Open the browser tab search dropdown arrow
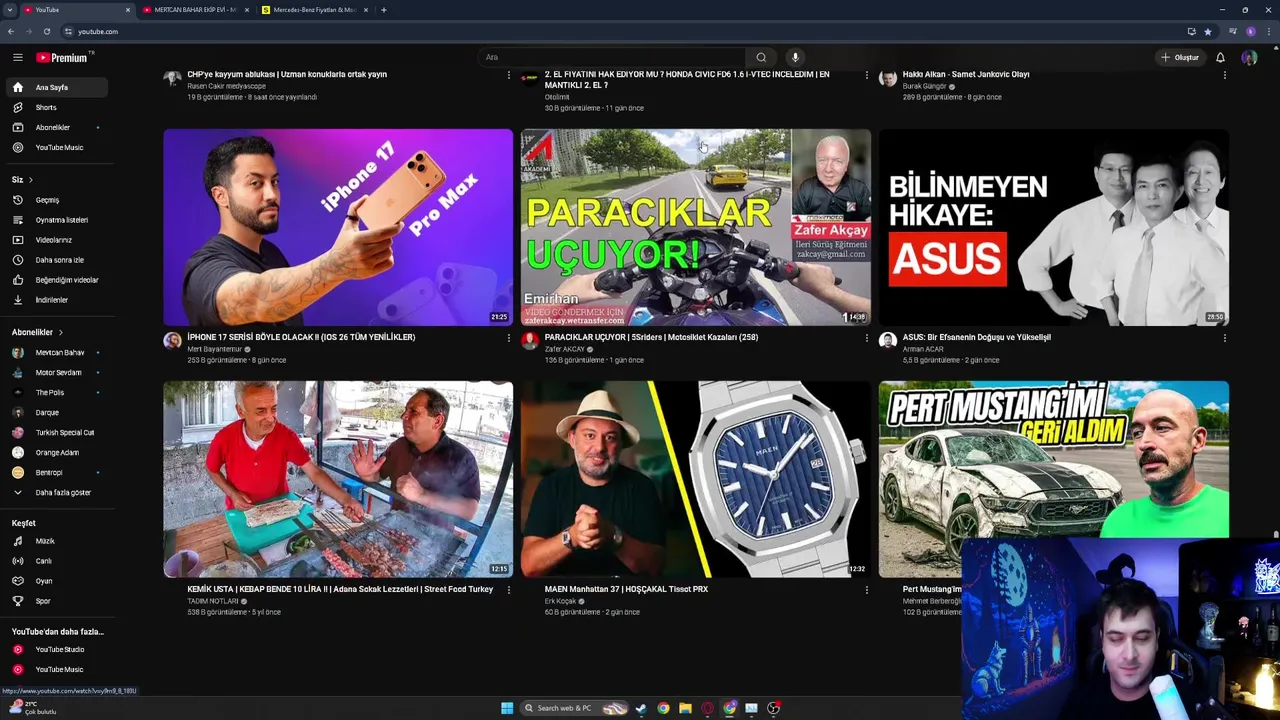The image size is (1280, 720). click(9, 10)
